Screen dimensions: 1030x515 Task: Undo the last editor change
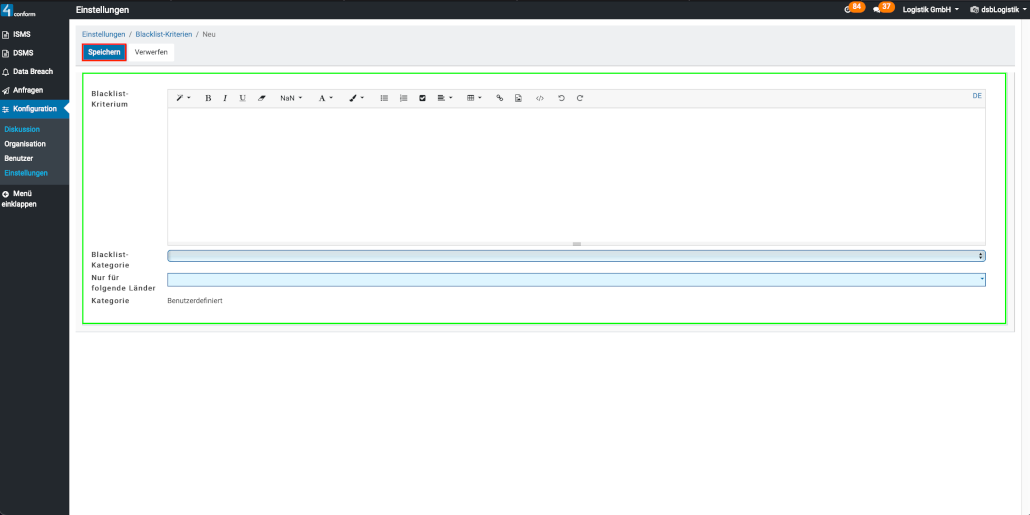tap(561, 98)
